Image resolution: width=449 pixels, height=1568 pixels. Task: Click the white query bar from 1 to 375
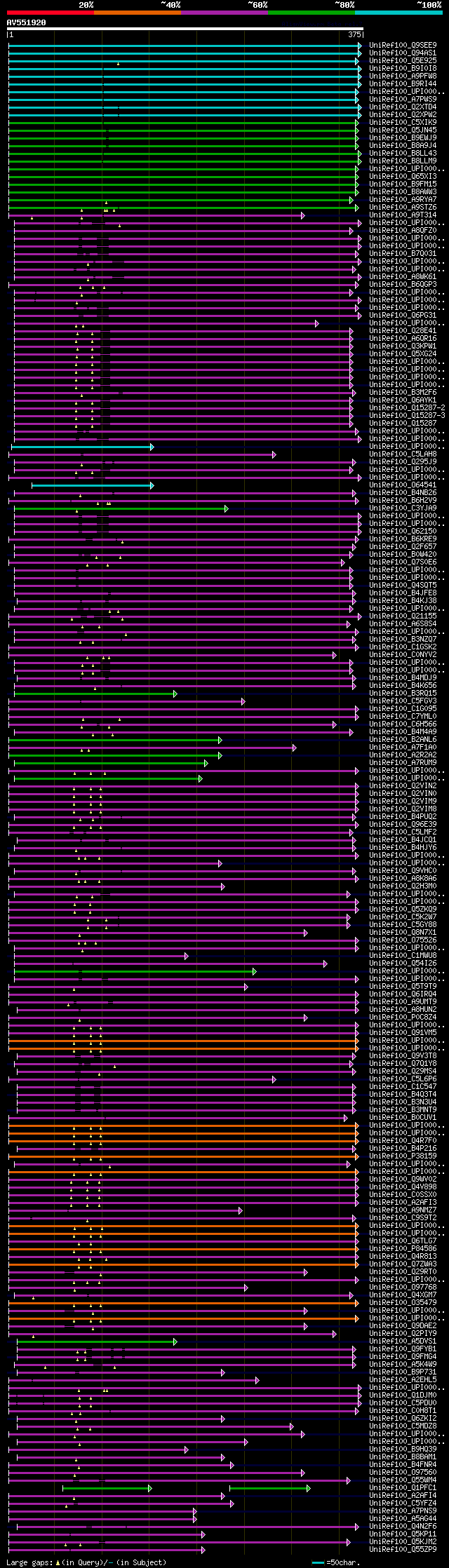coord(185,29)
